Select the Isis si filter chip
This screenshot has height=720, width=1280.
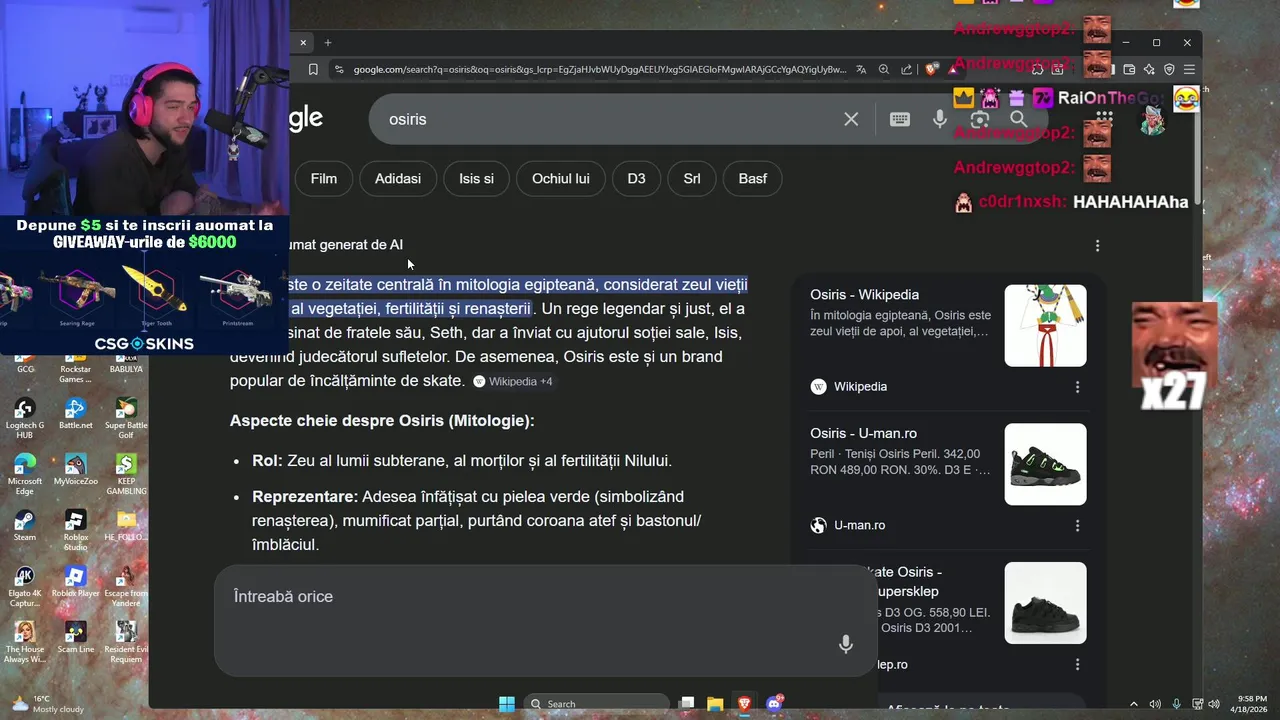tap(476, 178)
